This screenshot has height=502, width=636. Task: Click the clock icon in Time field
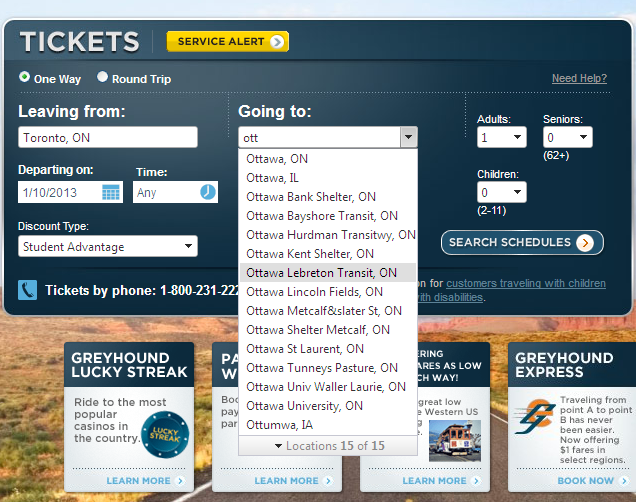point(208,192)
